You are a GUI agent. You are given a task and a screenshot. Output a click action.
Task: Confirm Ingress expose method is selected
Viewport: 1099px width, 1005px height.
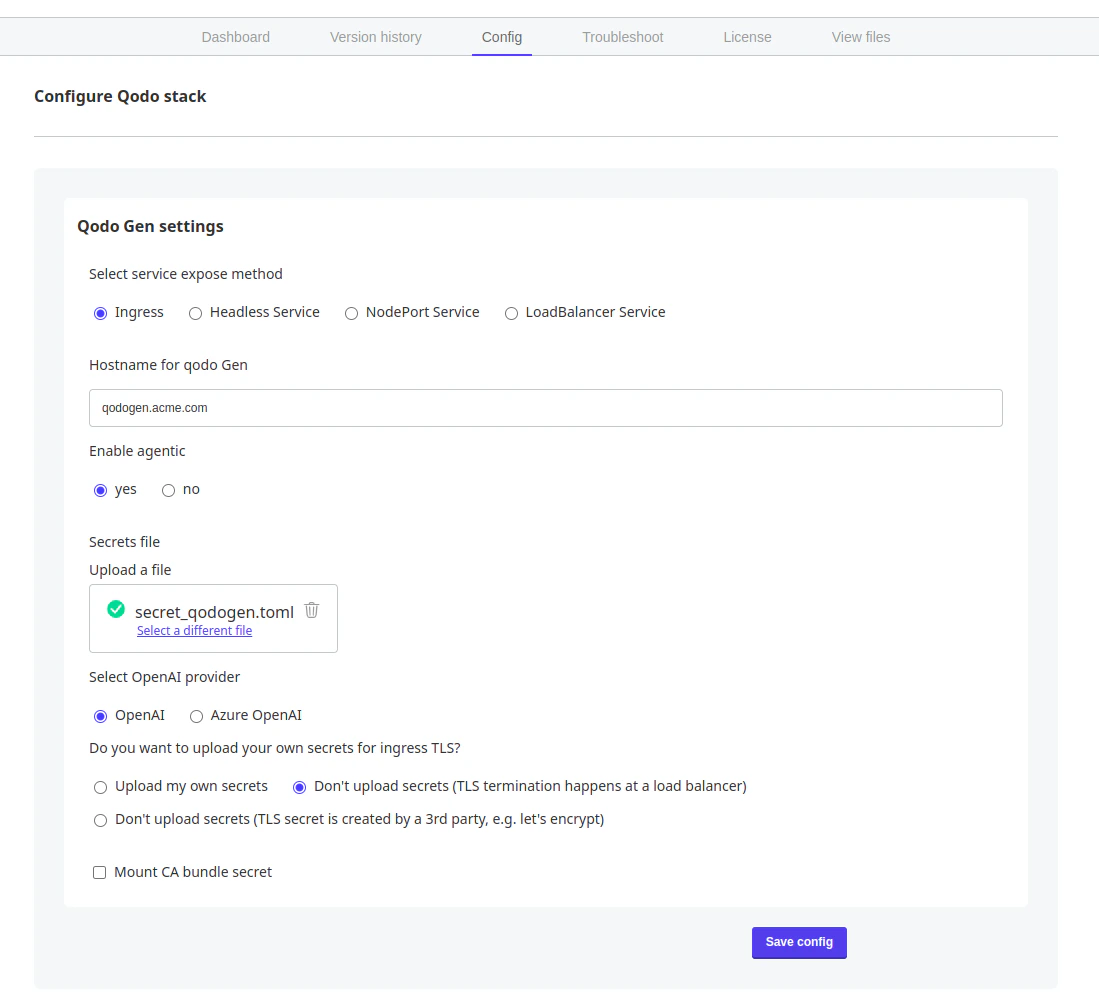[x=100, y=313]
